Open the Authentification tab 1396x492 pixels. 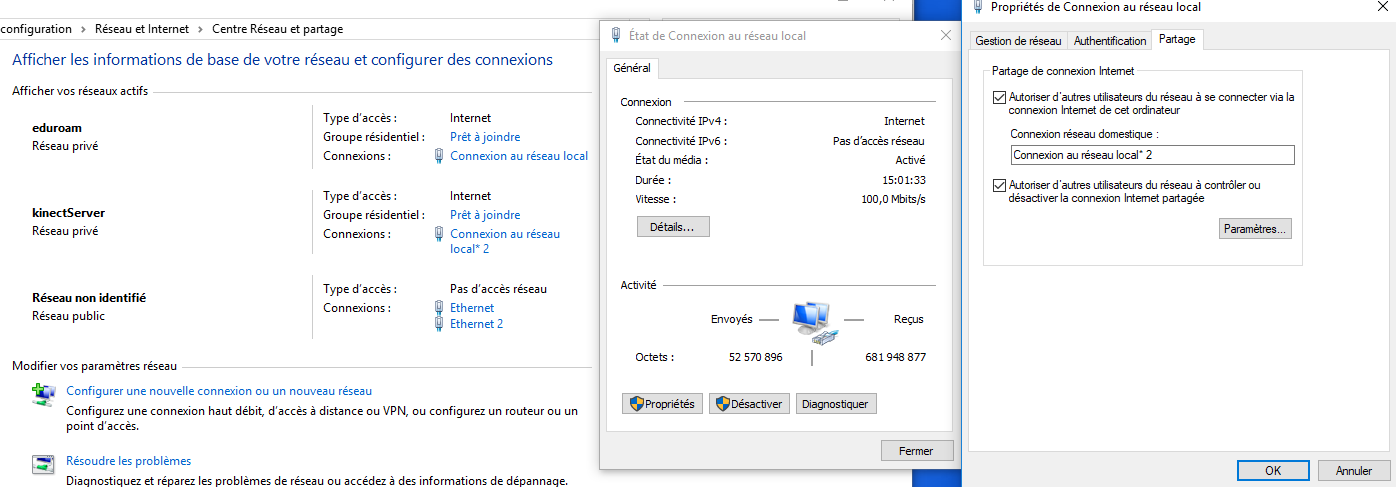pyautogui.click(x=1109, y=41)
